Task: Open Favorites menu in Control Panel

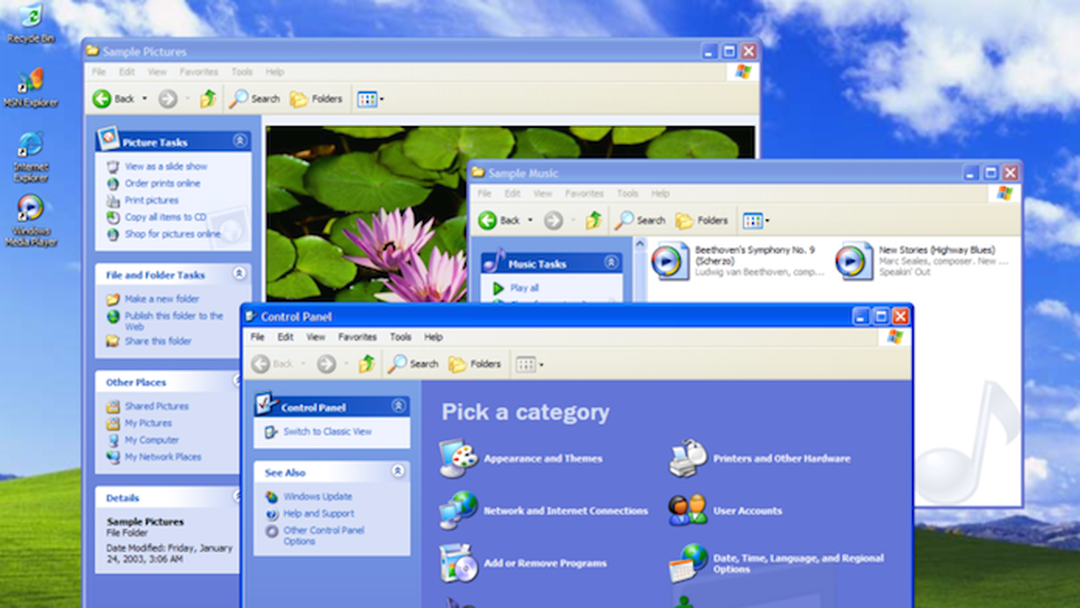Action: point(357,337)
